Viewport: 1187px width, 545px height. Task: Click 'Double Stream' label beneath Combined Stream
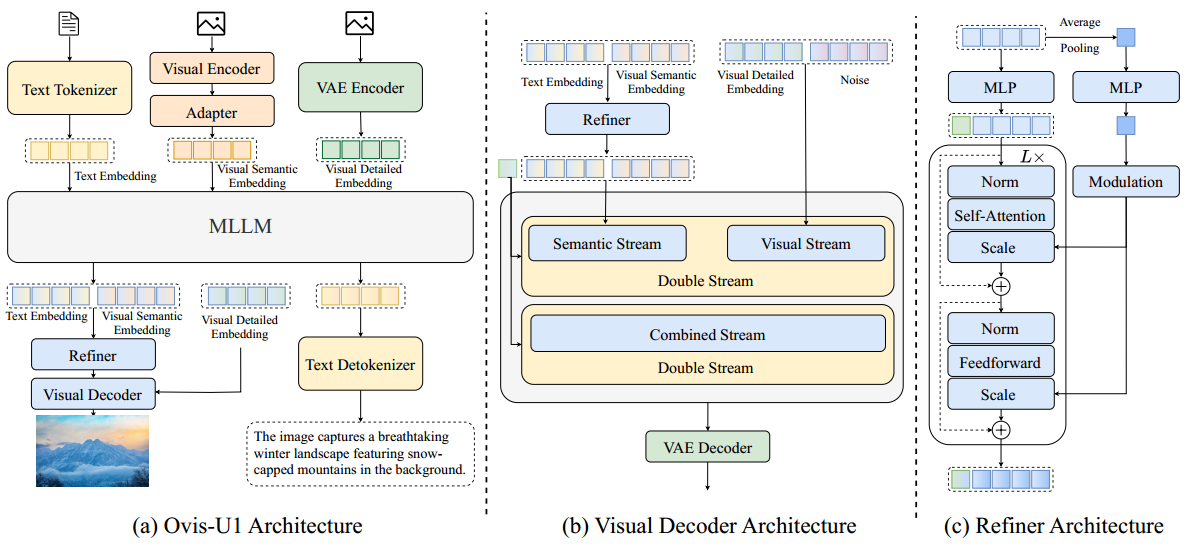tap(708, 368)
